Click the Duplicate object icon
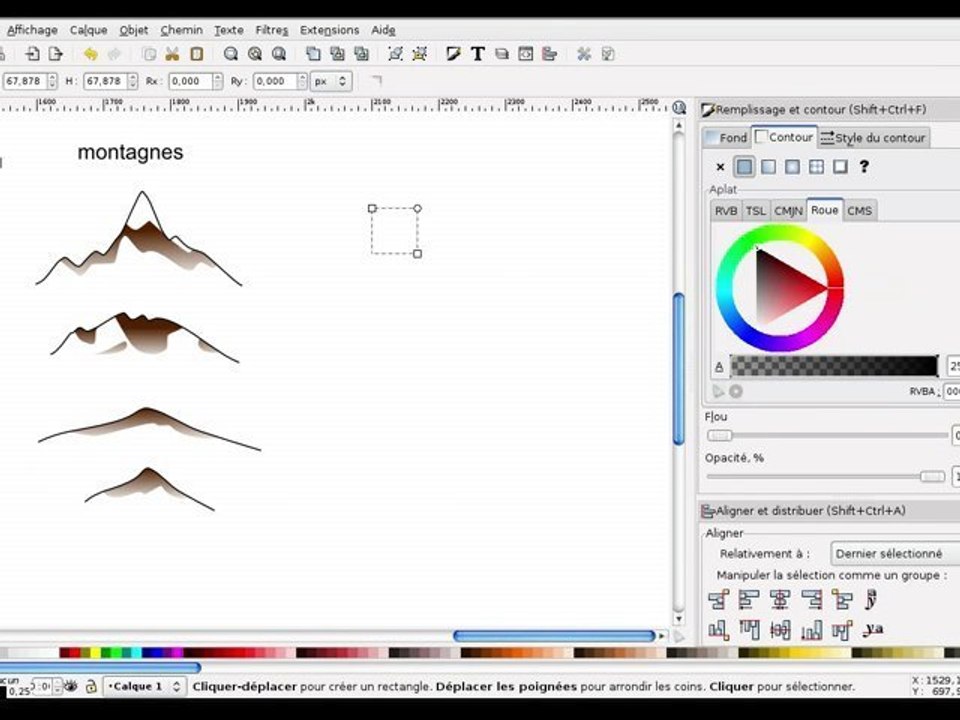 click(313, 54)
